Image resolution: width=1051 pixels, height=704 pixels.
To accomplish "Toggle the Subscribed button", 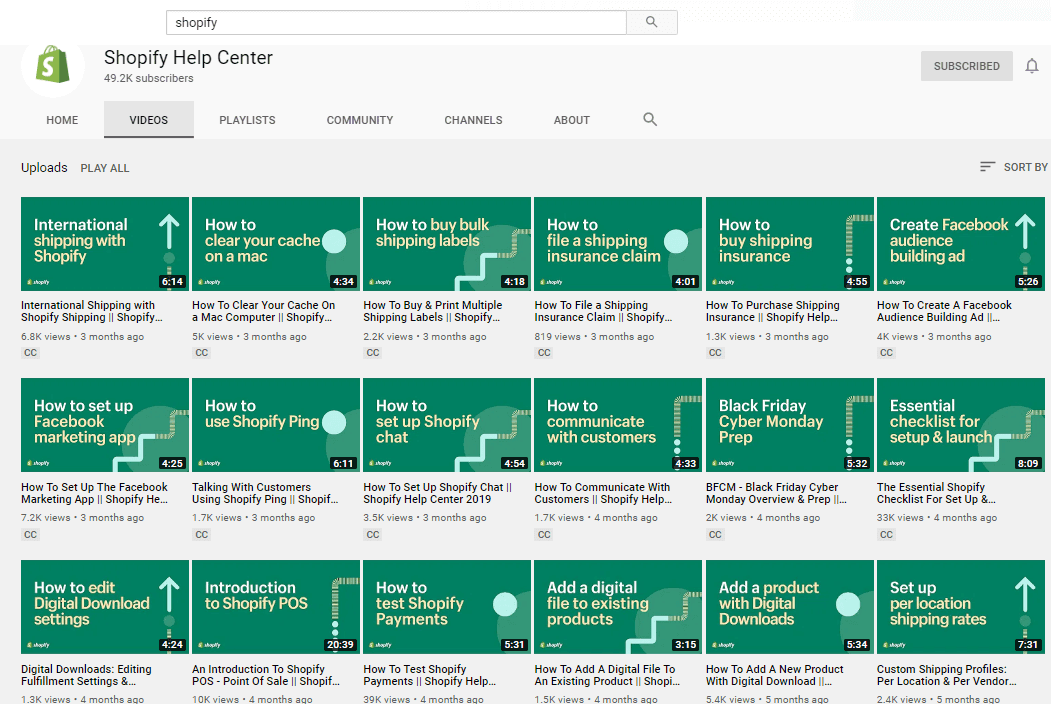I will point(967,66).
